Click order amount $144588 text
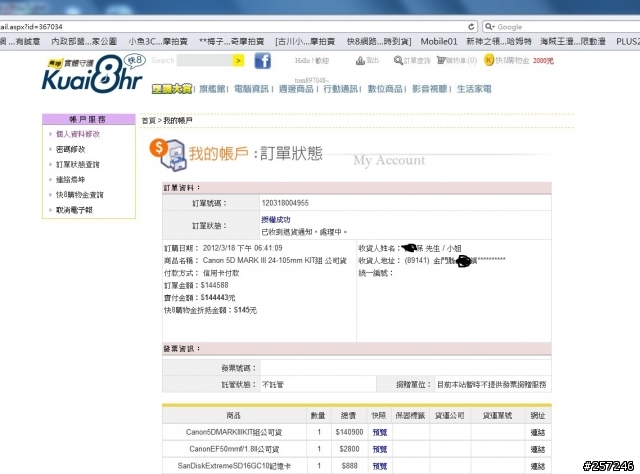Image resolution: width=640 pixels, height=474 pixels. [x=214, y=285]
